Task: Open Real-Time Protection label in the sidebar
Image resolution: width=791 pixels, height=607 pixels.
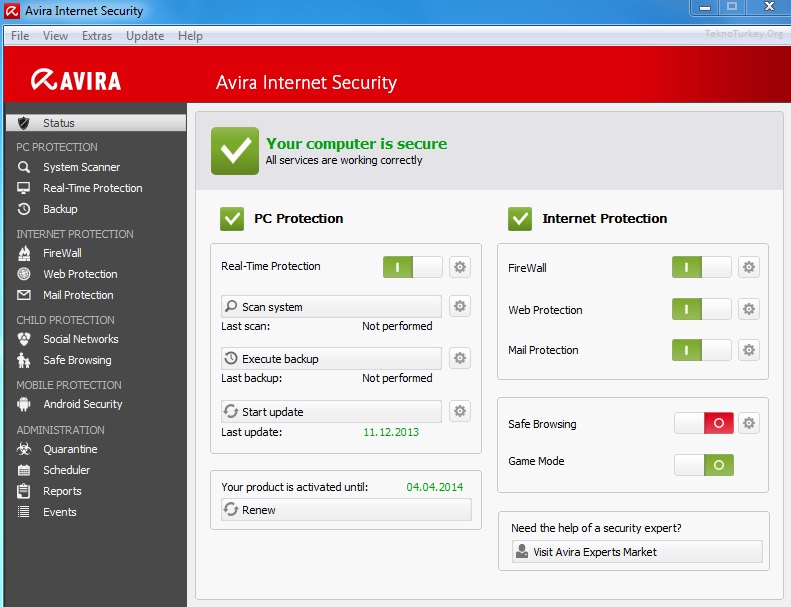Action: (x=93, y=188)
